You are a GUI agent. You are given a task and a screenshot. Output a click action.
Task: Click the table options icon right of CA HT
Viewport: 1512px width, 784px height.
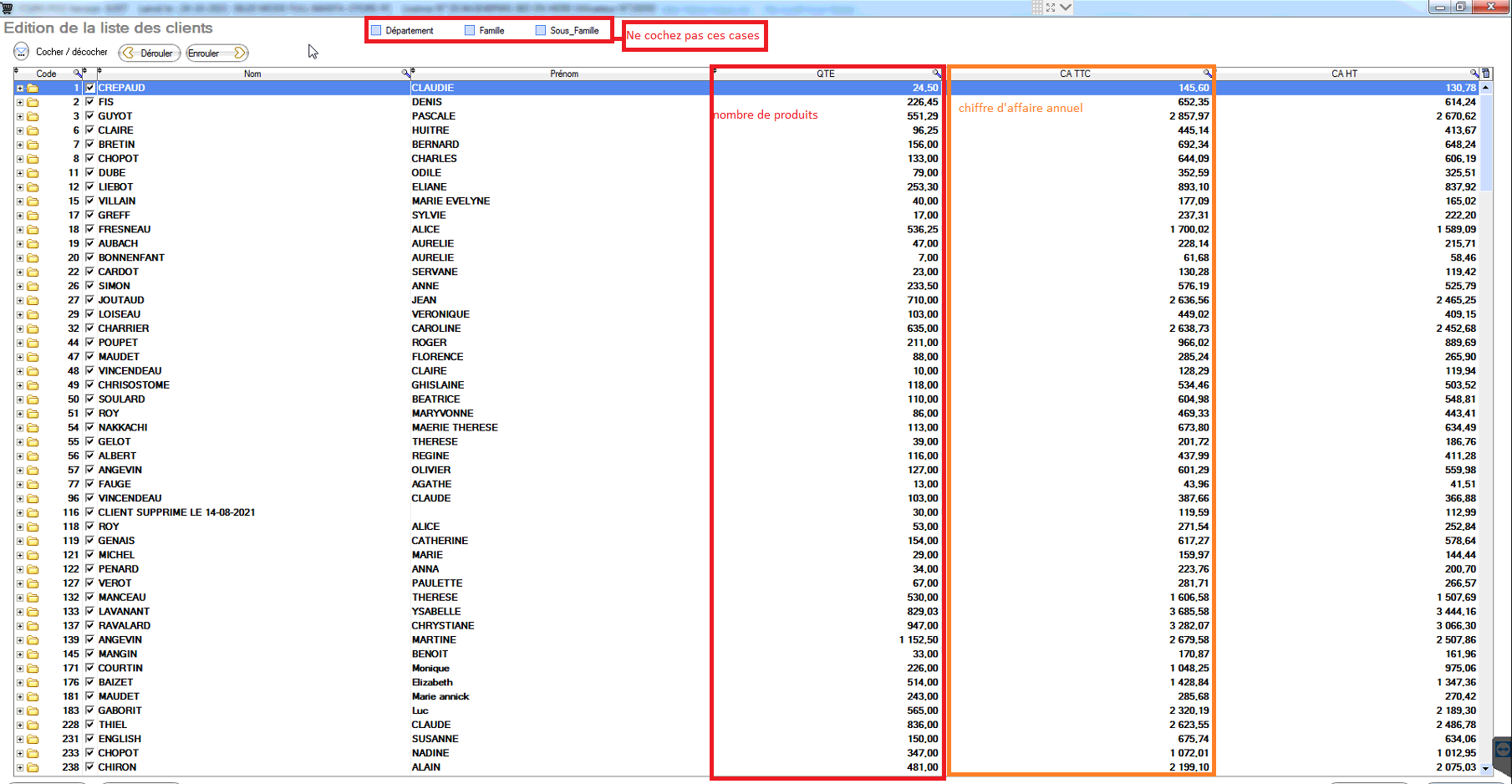(1486, 74)
